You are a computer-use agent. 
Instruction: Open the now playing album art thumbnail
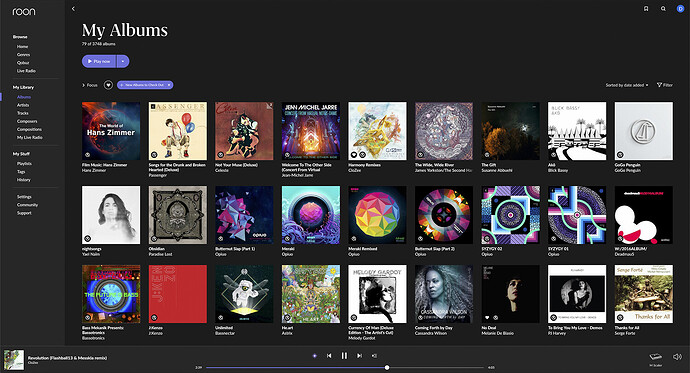[x=14, y=360]
